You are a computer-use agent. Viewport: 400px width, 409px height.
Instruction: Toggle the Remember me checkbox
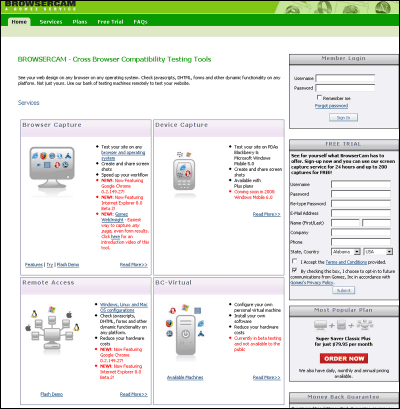[319, 98]
